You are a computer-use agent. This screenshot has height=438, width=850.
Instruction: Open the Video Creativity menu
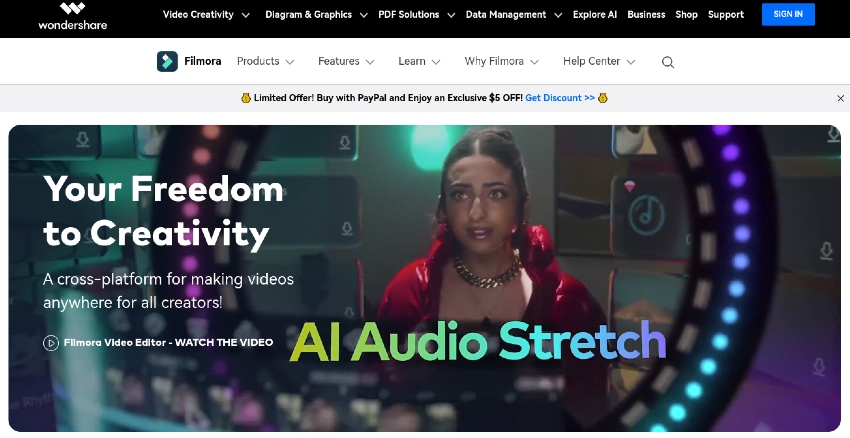coord(198,15)
